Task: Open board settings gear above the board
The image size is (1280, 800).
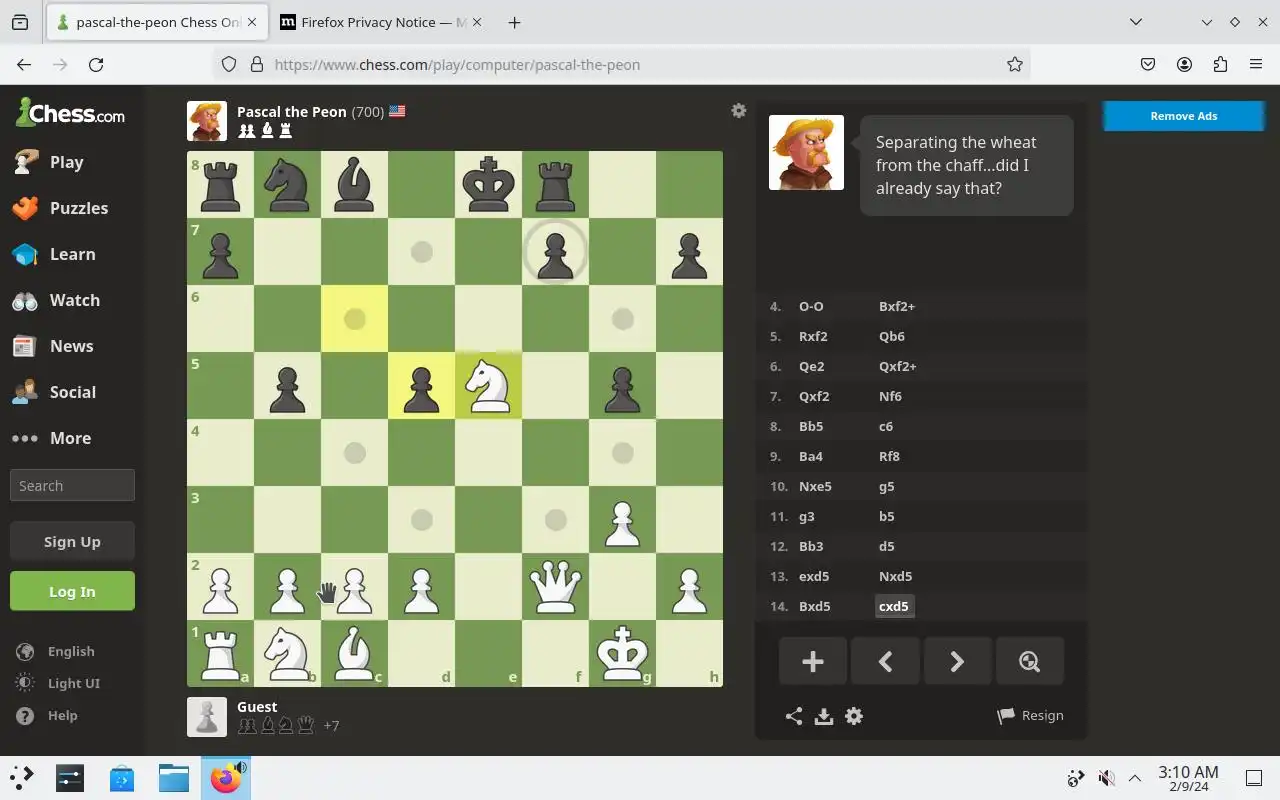Action: [739, 111]
